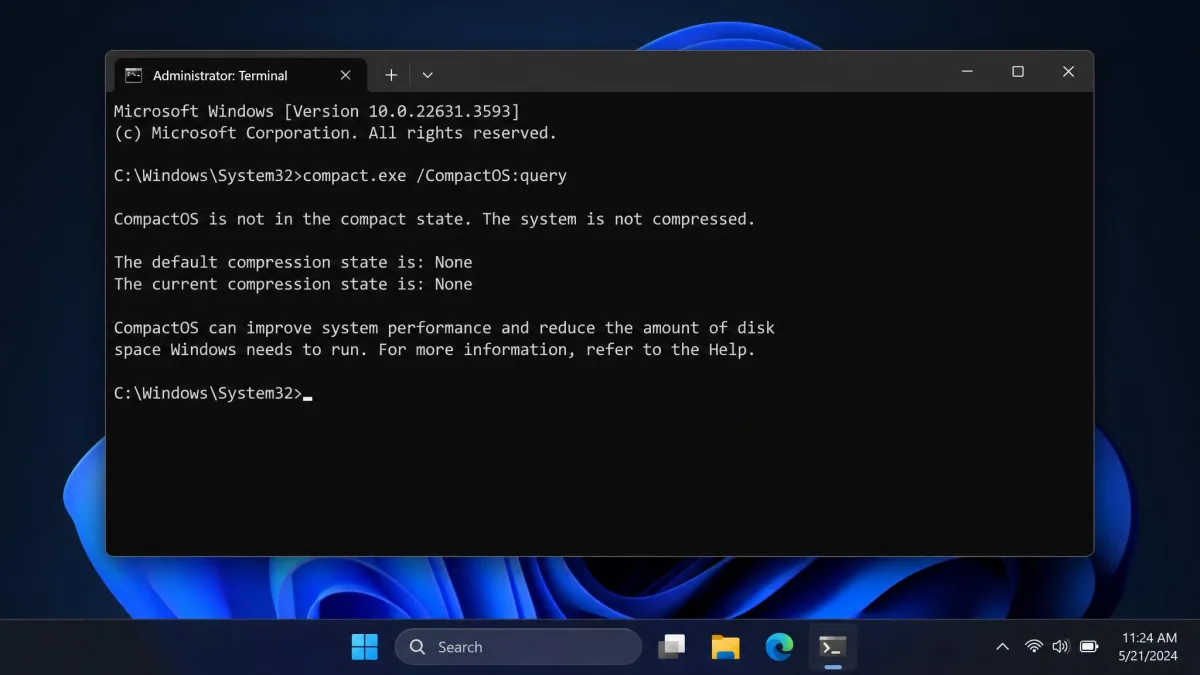Click 'The default compression state is: None' line

tap(293, 262)
